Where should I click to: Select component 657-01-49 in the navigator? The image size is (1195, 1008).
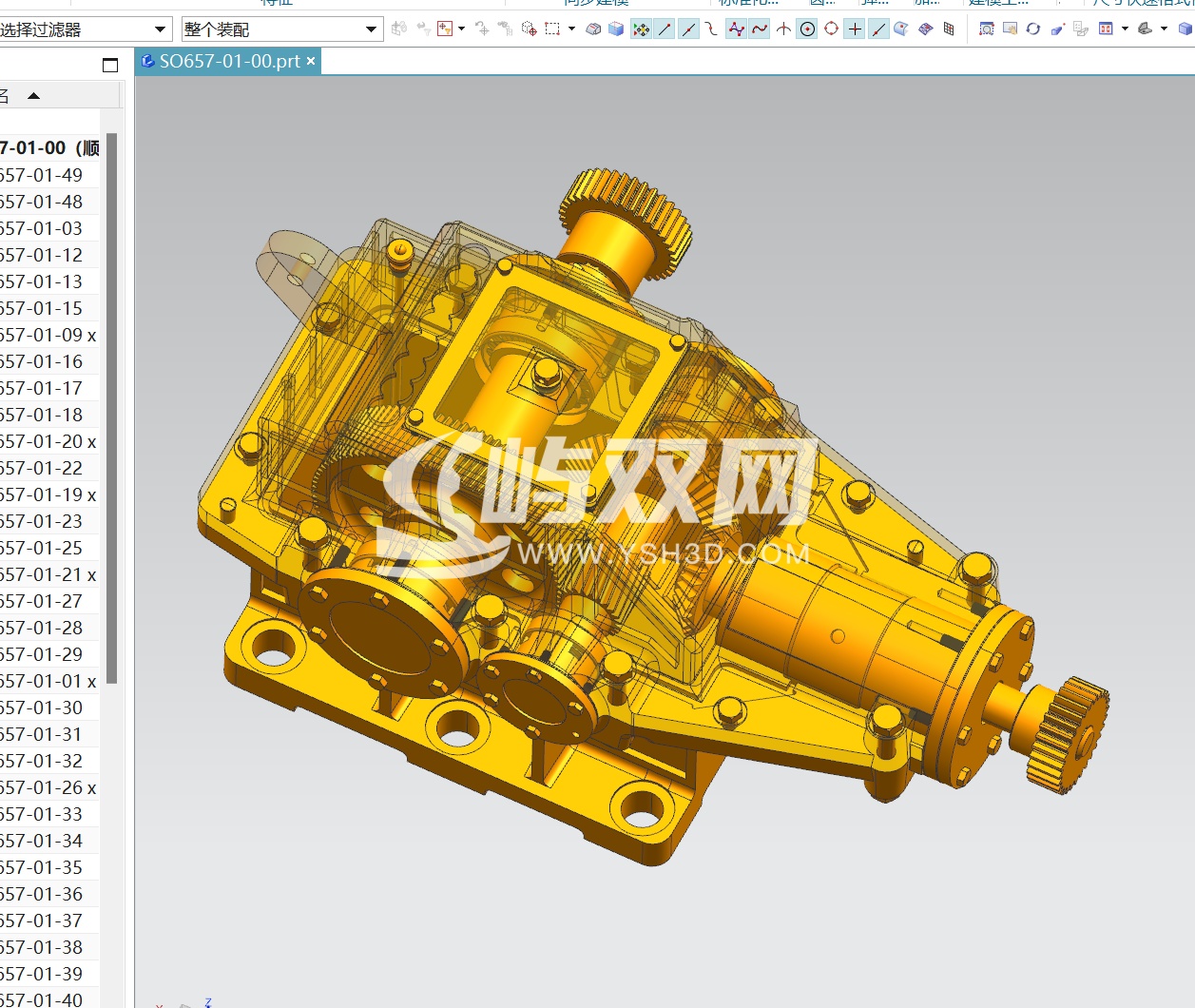(x=42, y=175)
